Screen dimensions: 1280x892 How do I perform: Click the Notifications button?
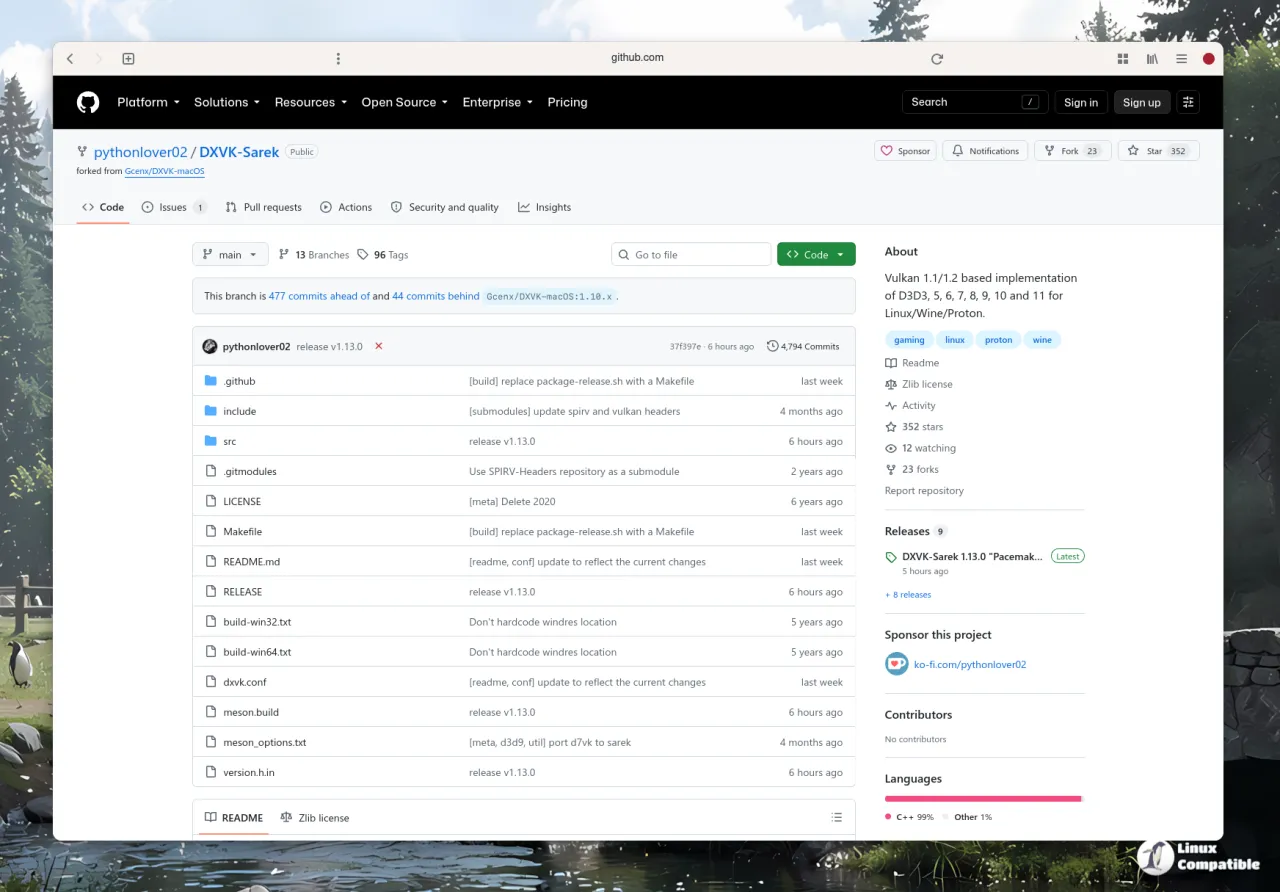click(985, 151)
